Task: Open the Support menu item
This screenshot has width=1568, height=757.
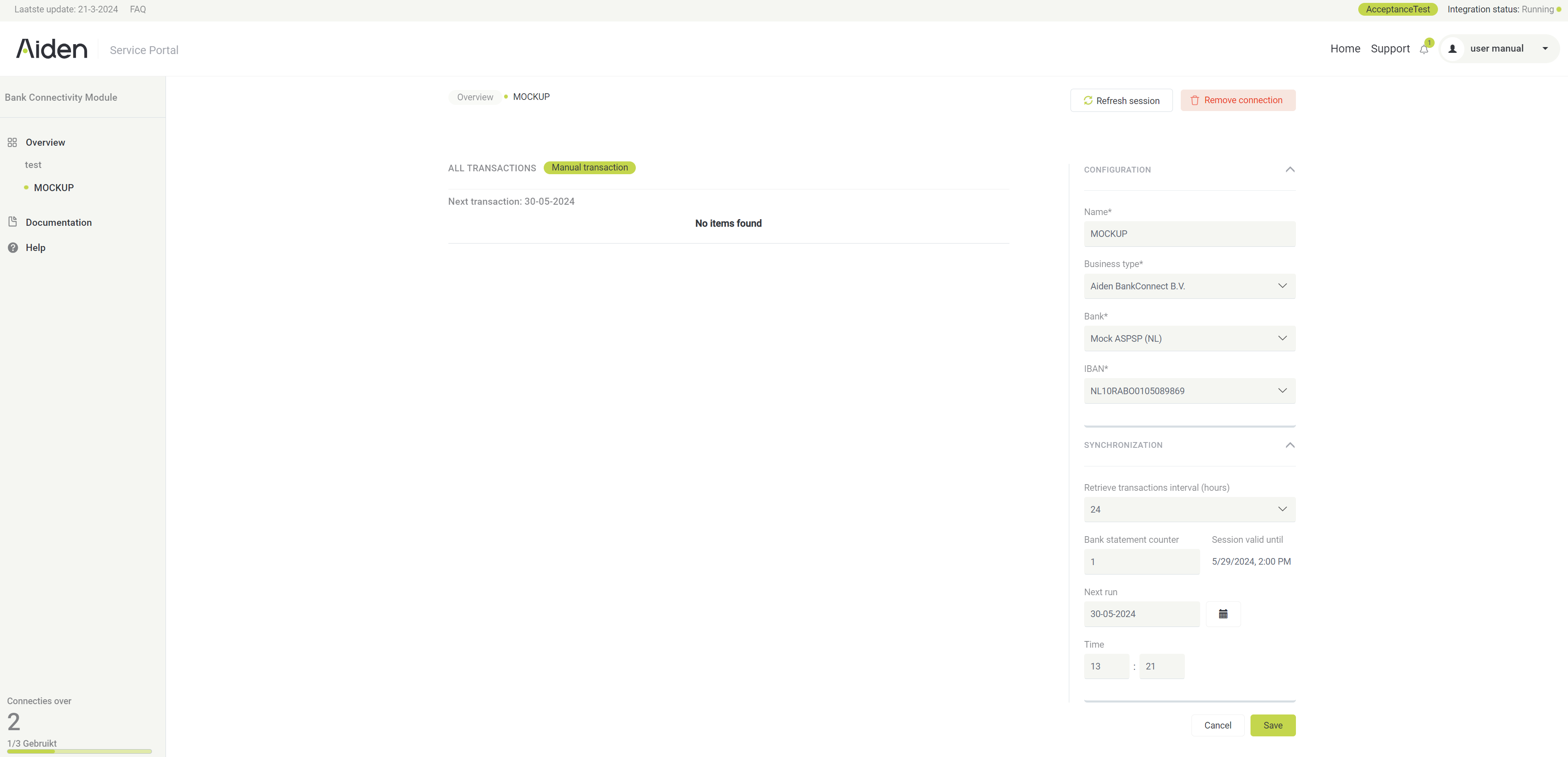Action: [x=1390, y=49]
